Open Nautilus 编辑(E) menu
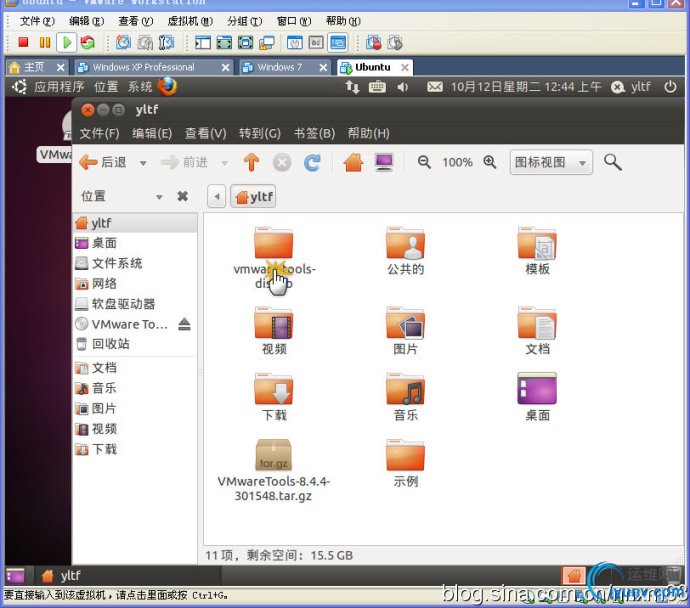 tap(152, 133)
